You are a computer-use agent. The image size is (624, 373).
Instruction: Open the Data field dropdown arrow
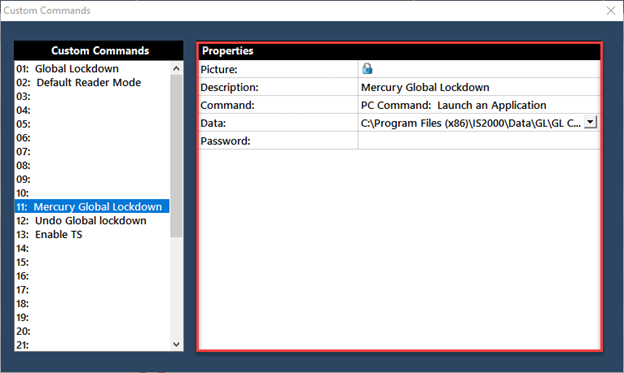coord(591,122)
